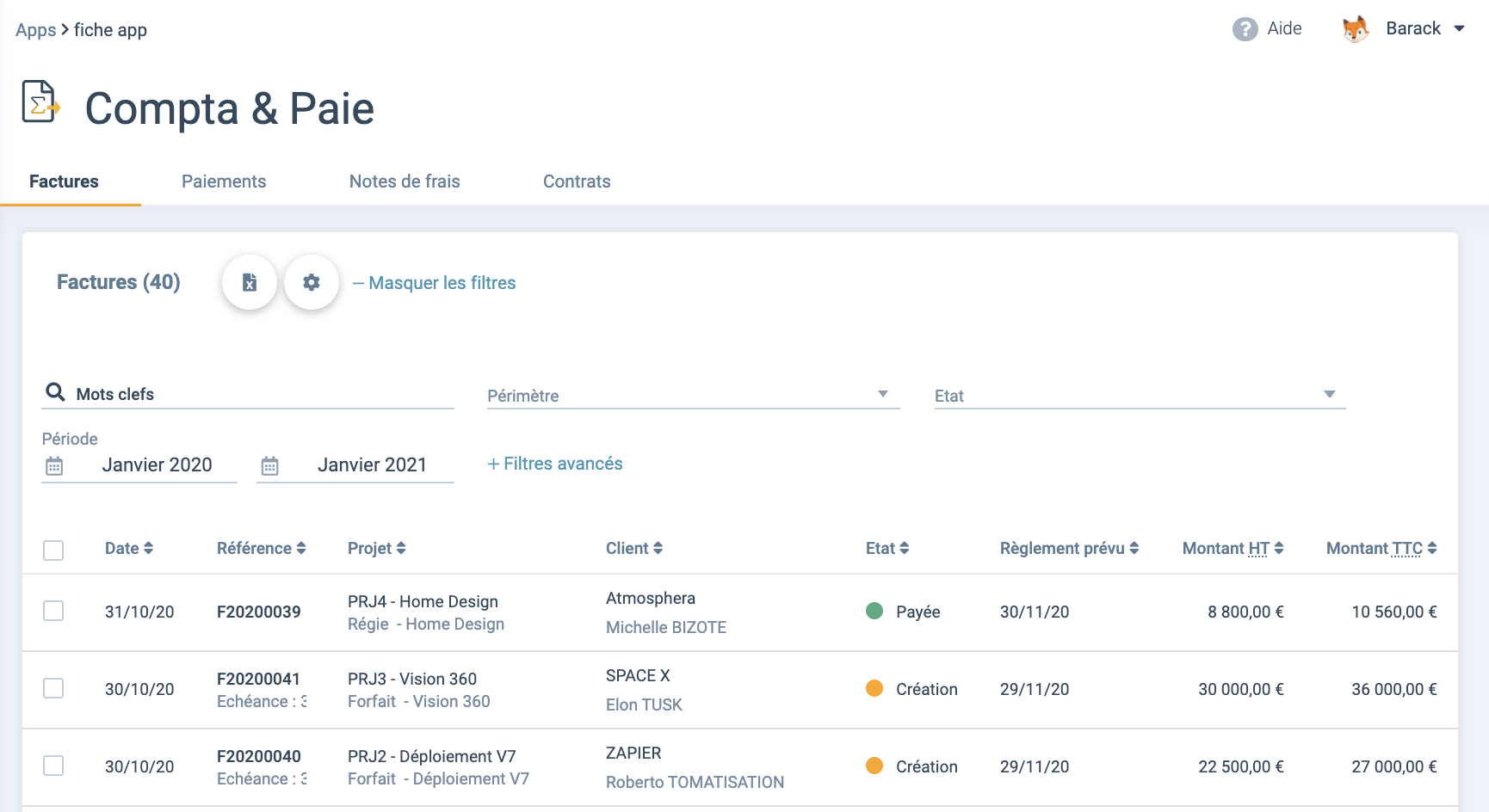Toggle the select-all invoices checkbox
Screen dimensions: 1489x812
point(53,550)
